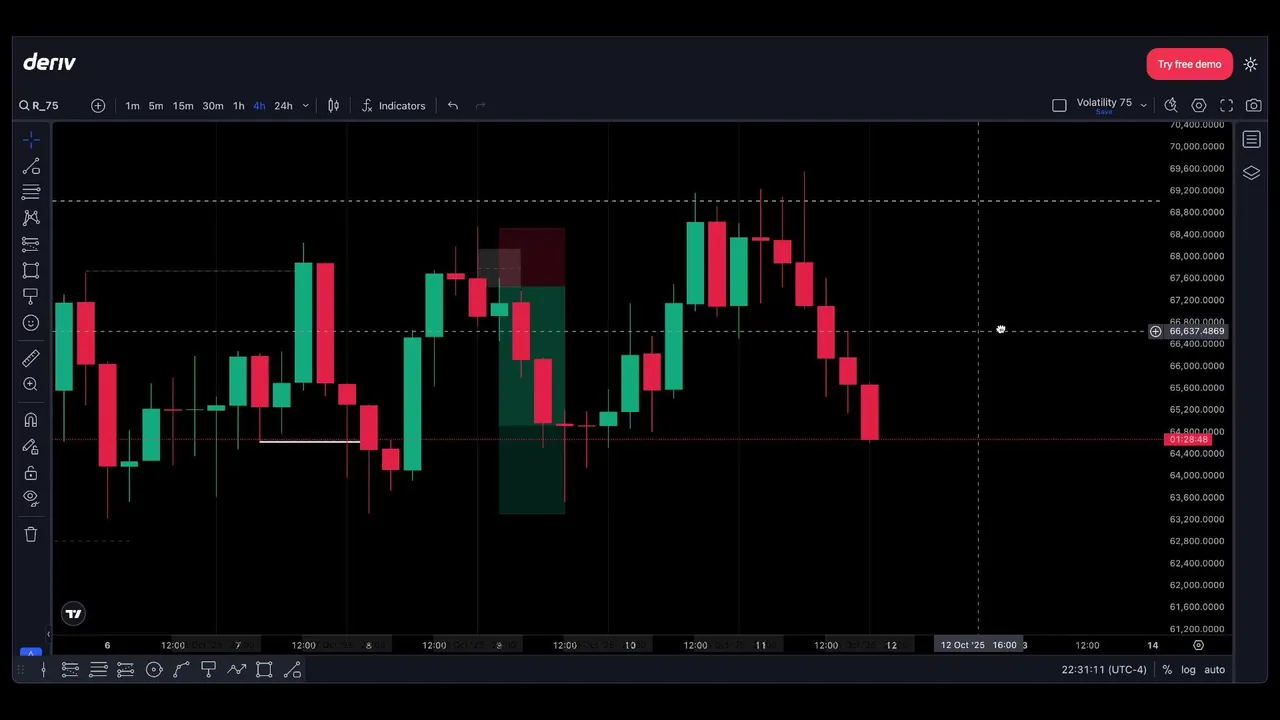Click the red countdown label 01:28:48
This screenshot has height=720, width=1280.
click(x=1188, y=440)
